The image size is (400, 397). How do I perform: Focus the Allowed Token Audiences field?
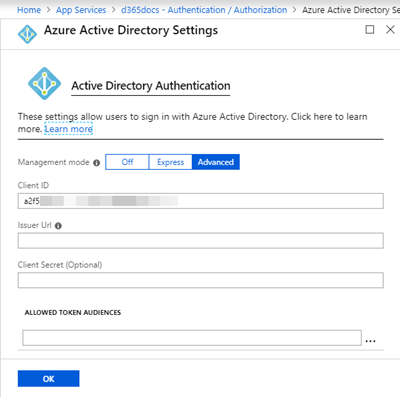coord(192,338)
